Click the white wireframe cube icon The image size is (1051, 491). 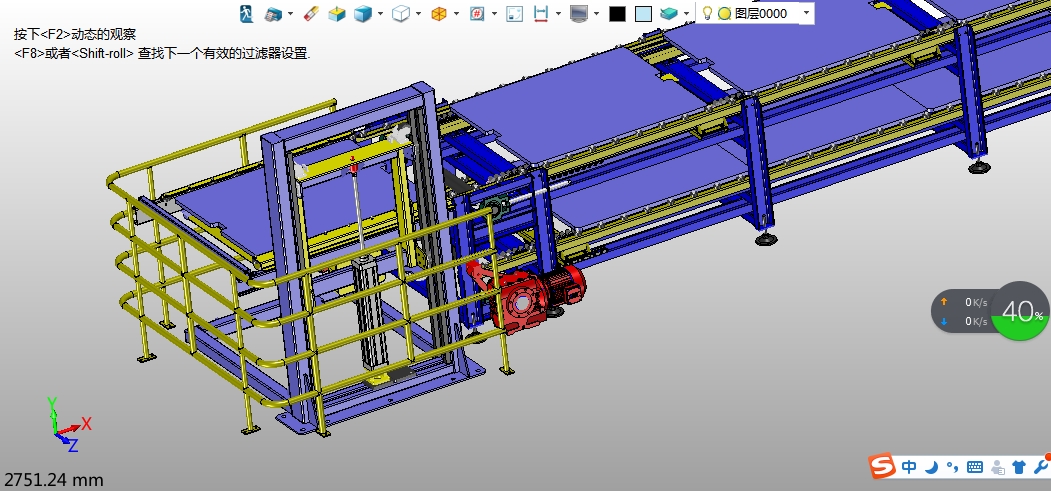coord(400,14)
